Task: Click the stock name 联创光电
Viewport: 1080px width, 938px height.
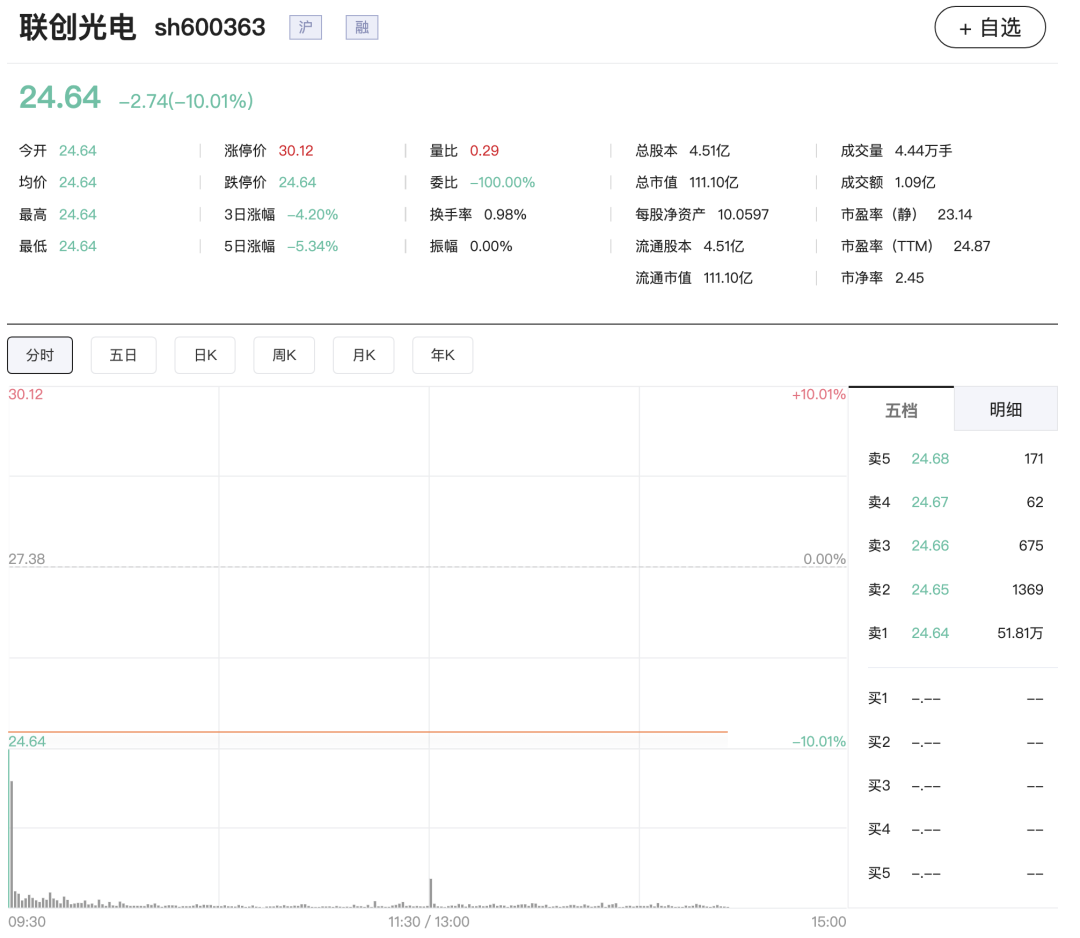Action: click(x=77, y=28)
